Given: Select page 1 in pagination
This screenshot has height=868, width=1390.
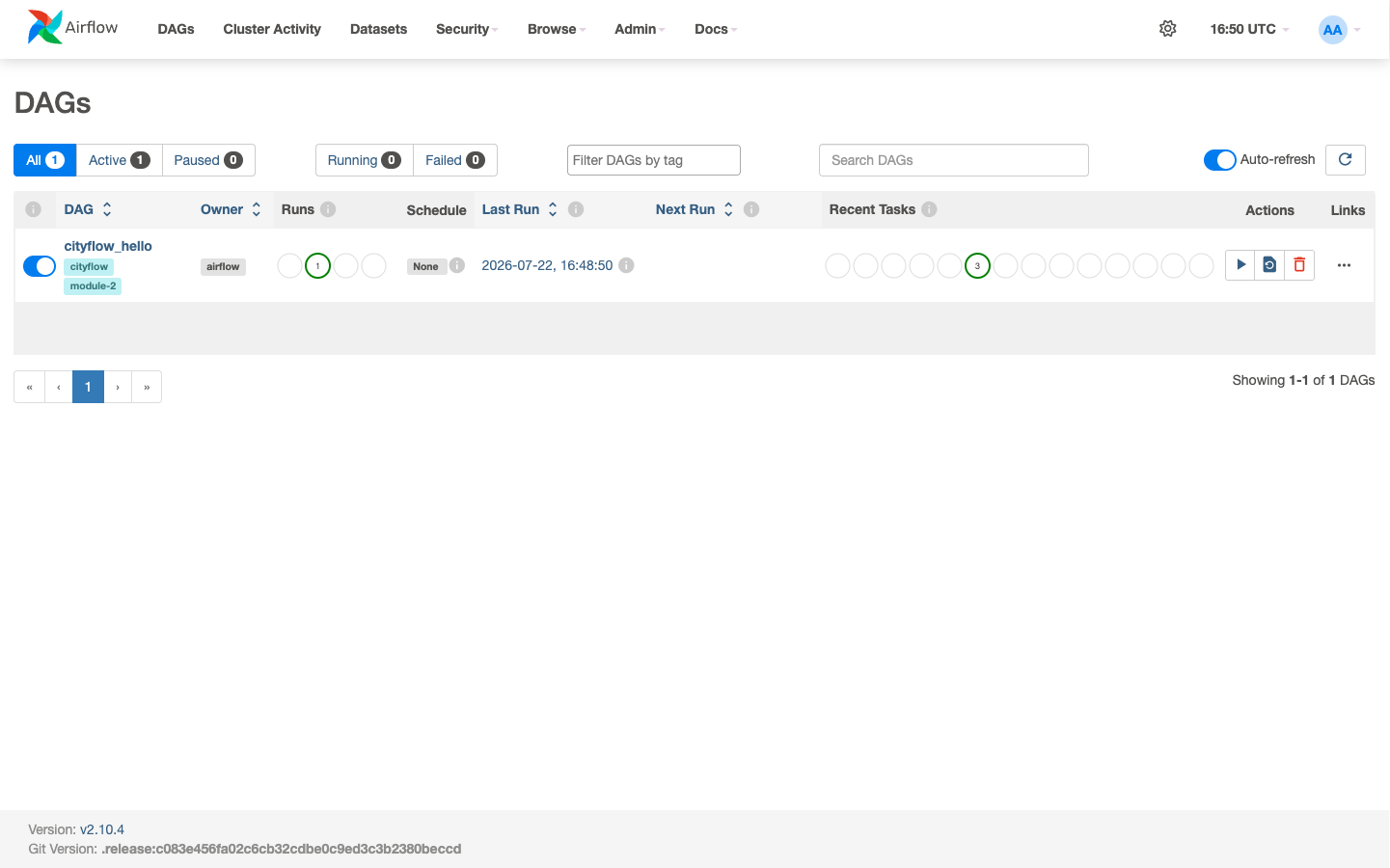Looking at the screenshot, I should tap(88, 387).
